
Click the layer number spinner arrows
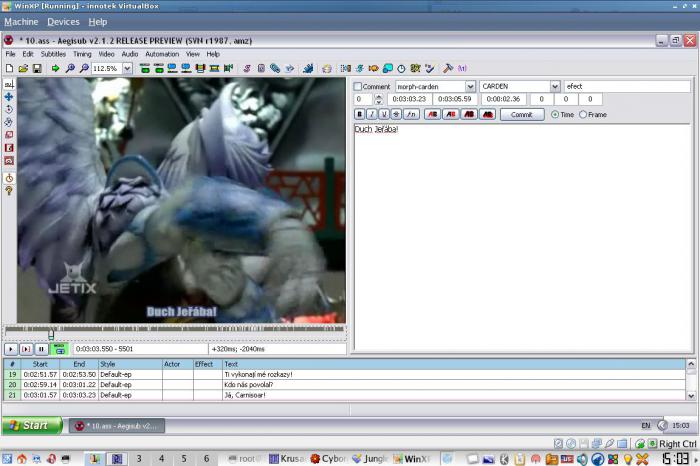point(379,99)
